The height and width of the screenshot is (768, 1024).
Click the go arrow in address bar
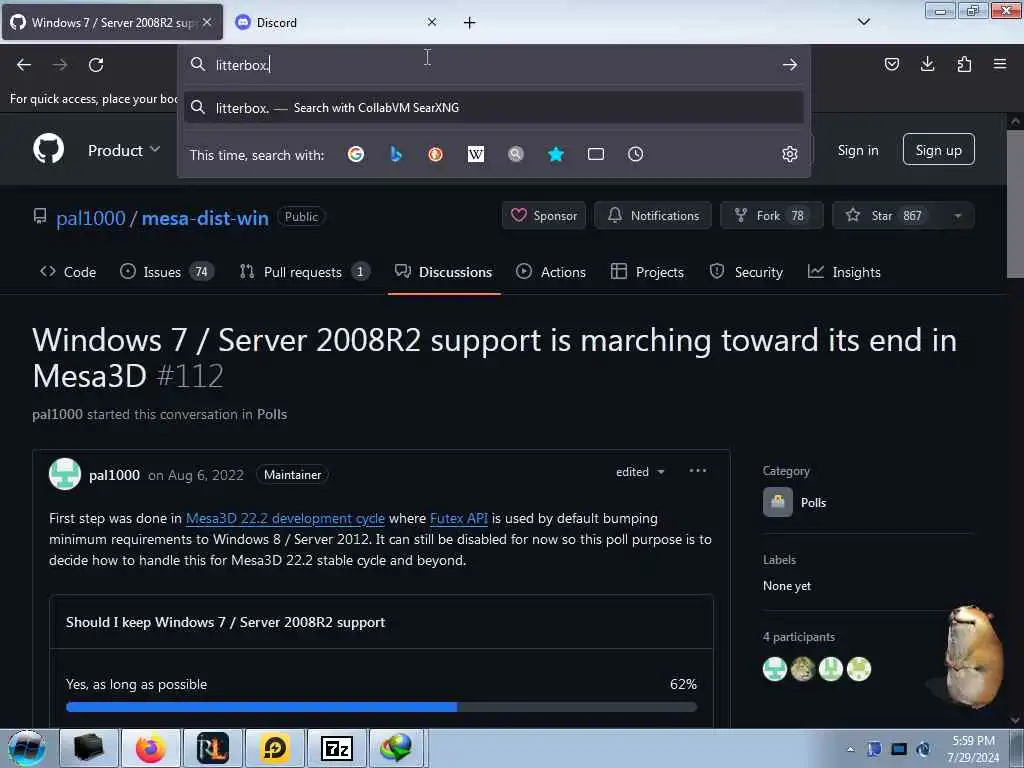(790, 64)
